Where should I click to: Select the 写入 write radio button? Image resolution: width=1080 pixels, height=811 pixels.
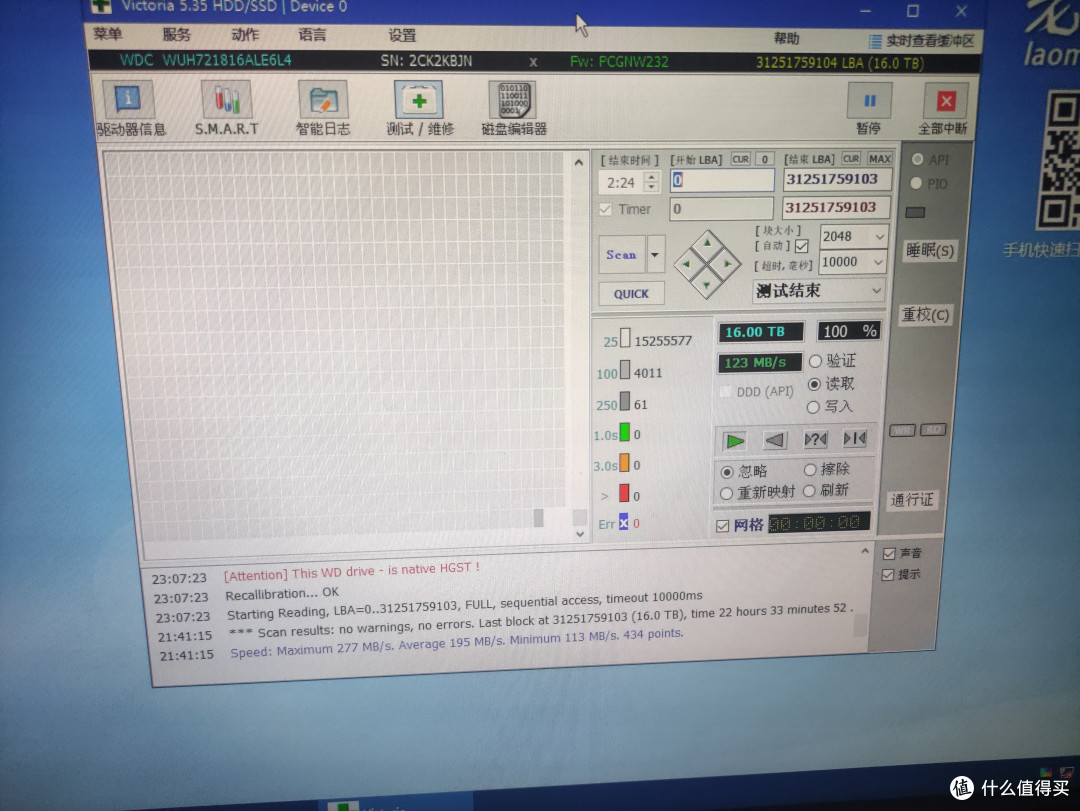(x=813, y=407)
